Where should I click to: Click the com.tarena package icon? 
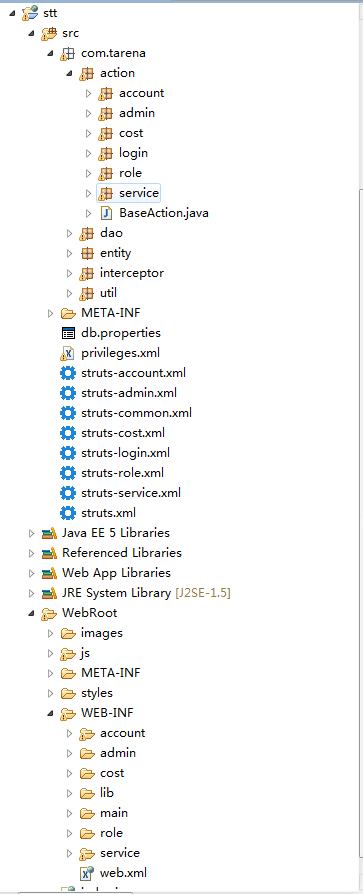(x=68, y=54)
